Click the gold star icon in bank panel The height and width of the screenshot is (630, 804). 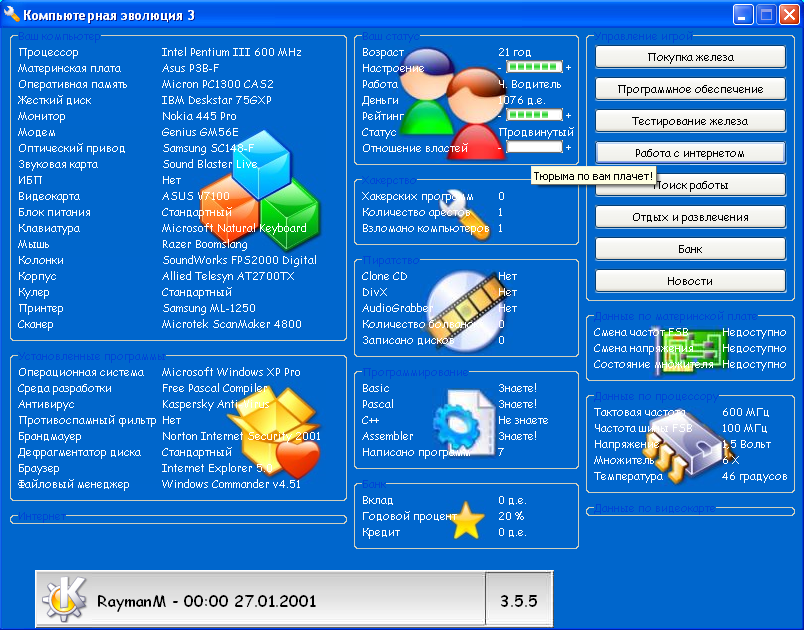(x=467, y=520)
